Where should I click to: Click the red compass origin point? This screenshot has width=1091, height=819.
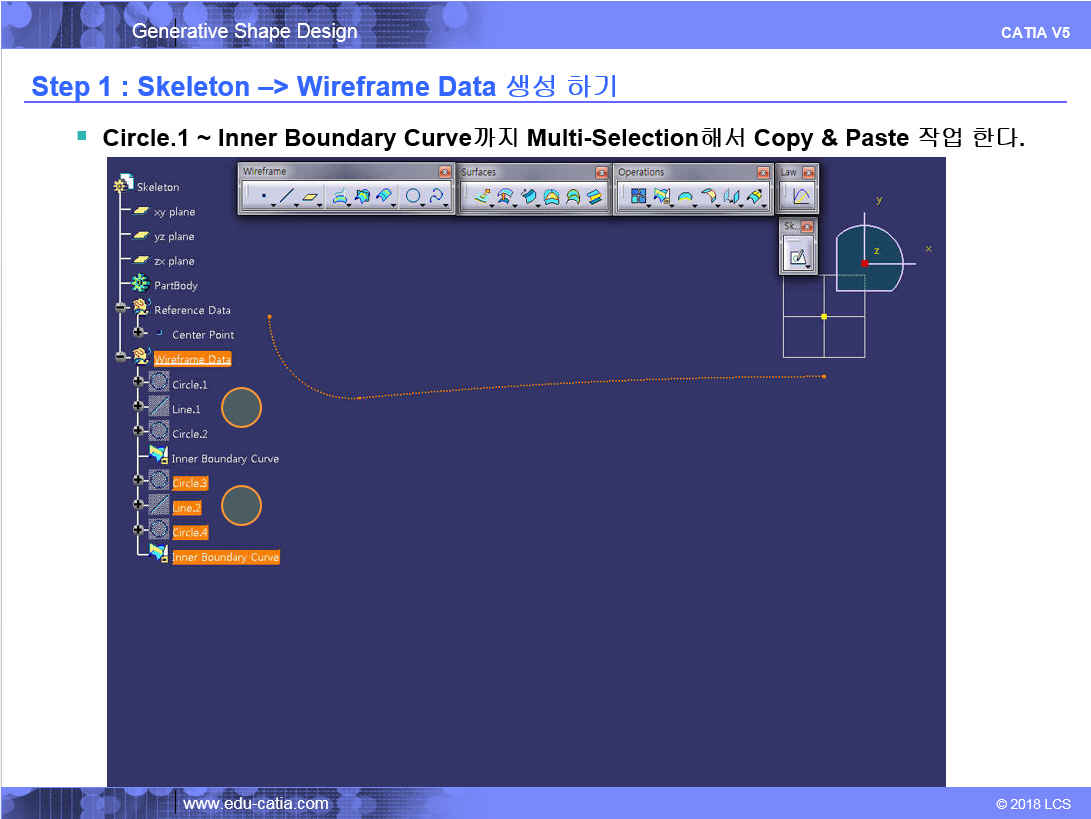865,263
